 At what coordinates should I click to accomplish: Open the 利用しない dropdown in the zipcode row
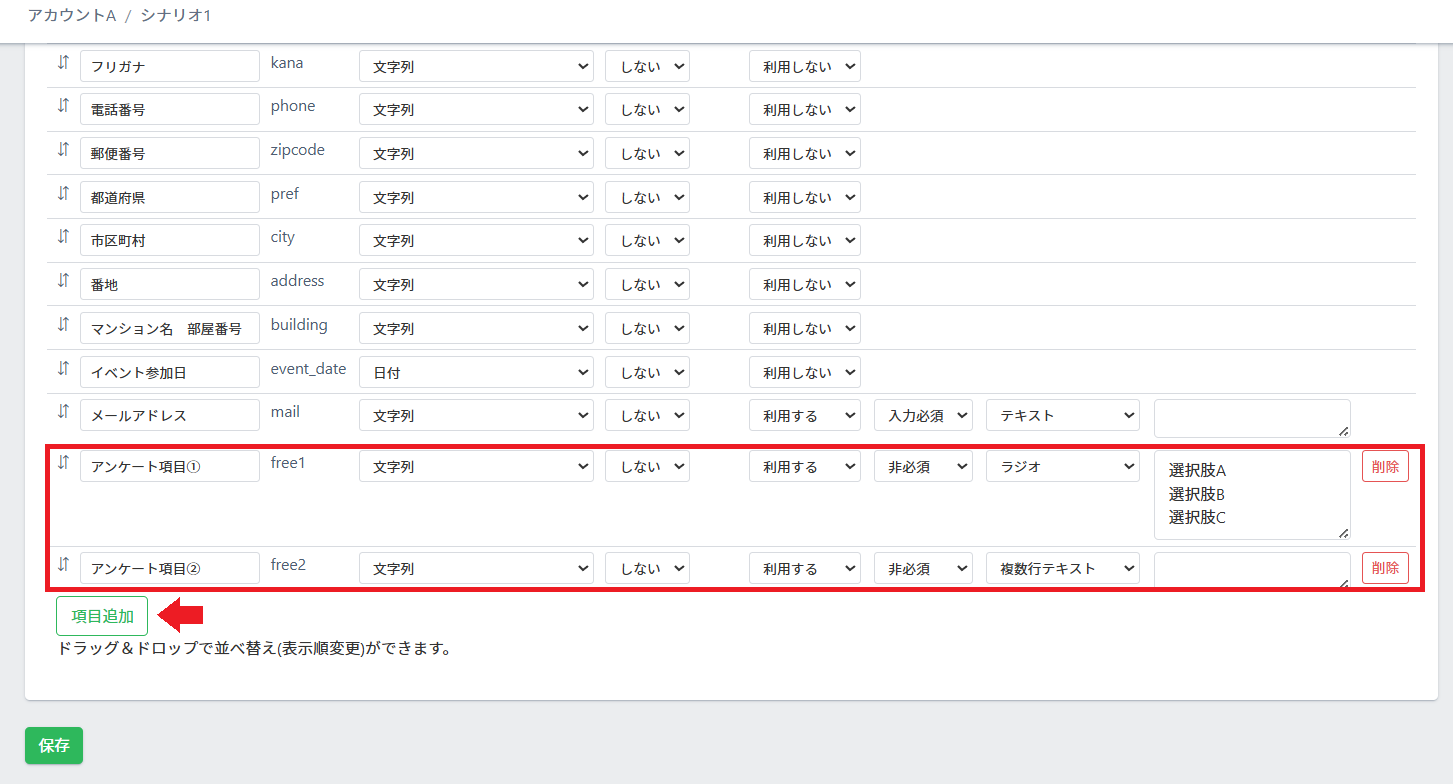[804, 154]
